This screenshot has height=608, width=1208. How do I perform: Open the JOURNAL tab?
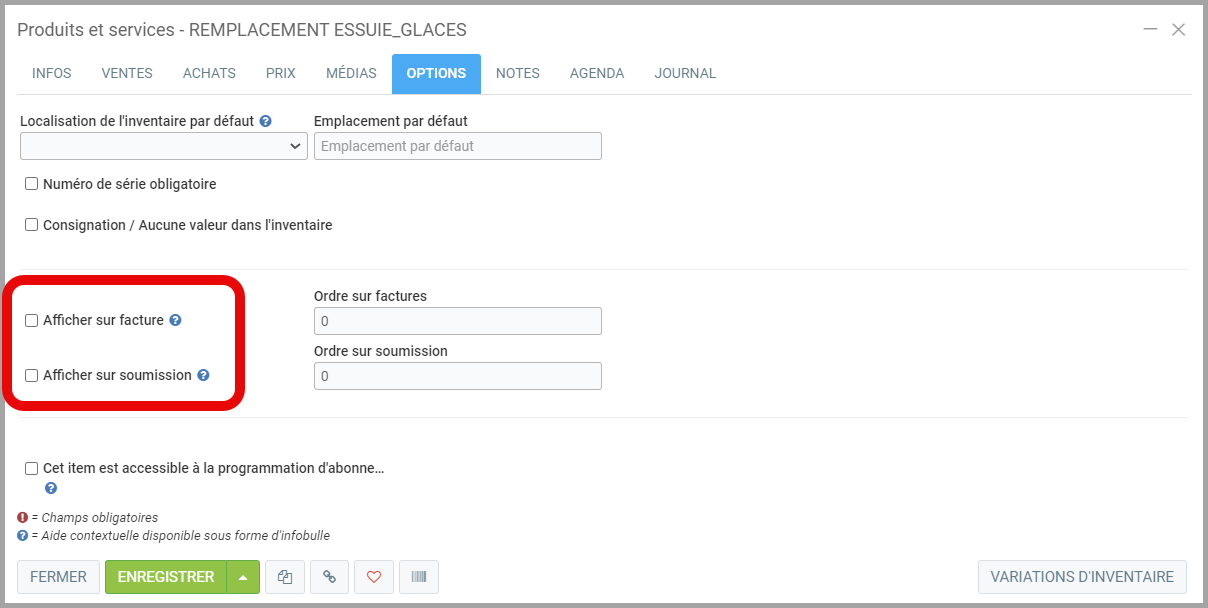[x=685, y=73]
